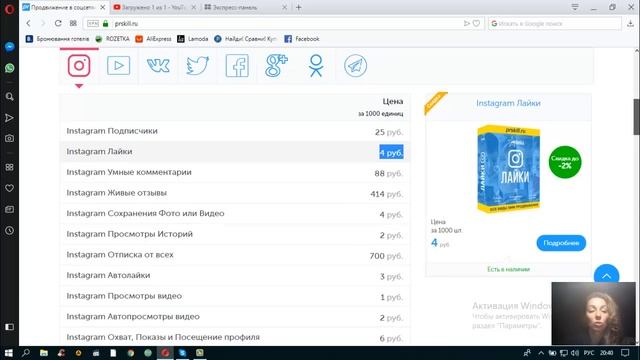
Task: Open Opera menu logo button
Action: click(x=9, y=9)
